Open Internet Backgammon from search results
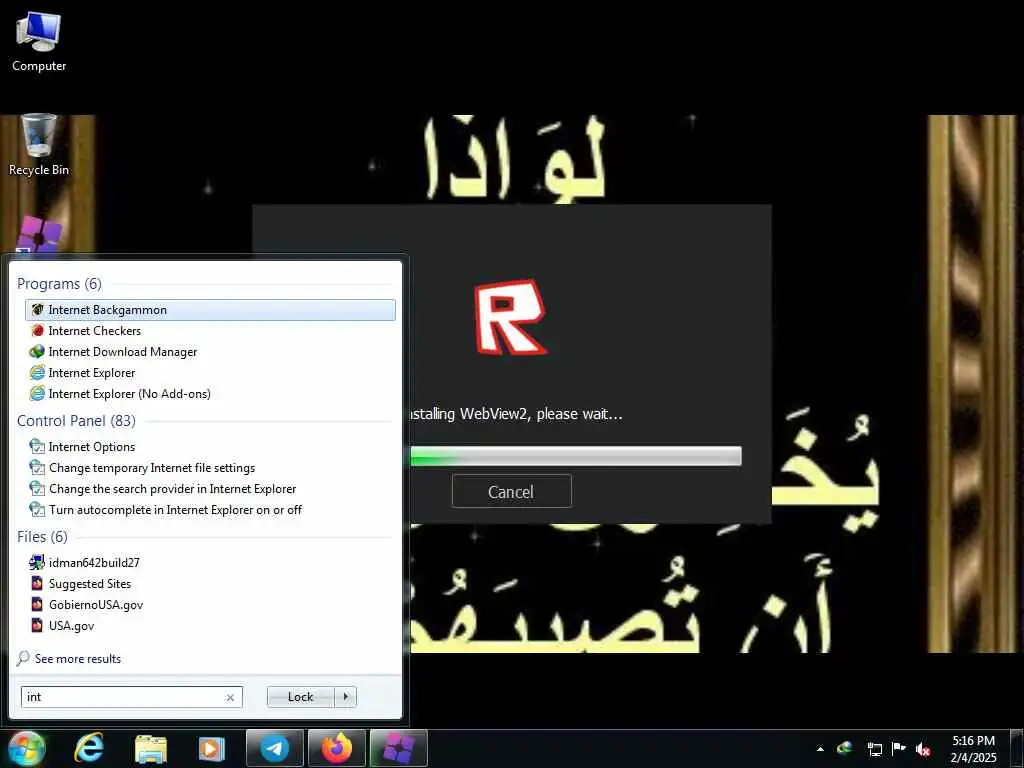The width and height of the screenshot is (1024, 768). pyautogui.click(x=210, y=310)
